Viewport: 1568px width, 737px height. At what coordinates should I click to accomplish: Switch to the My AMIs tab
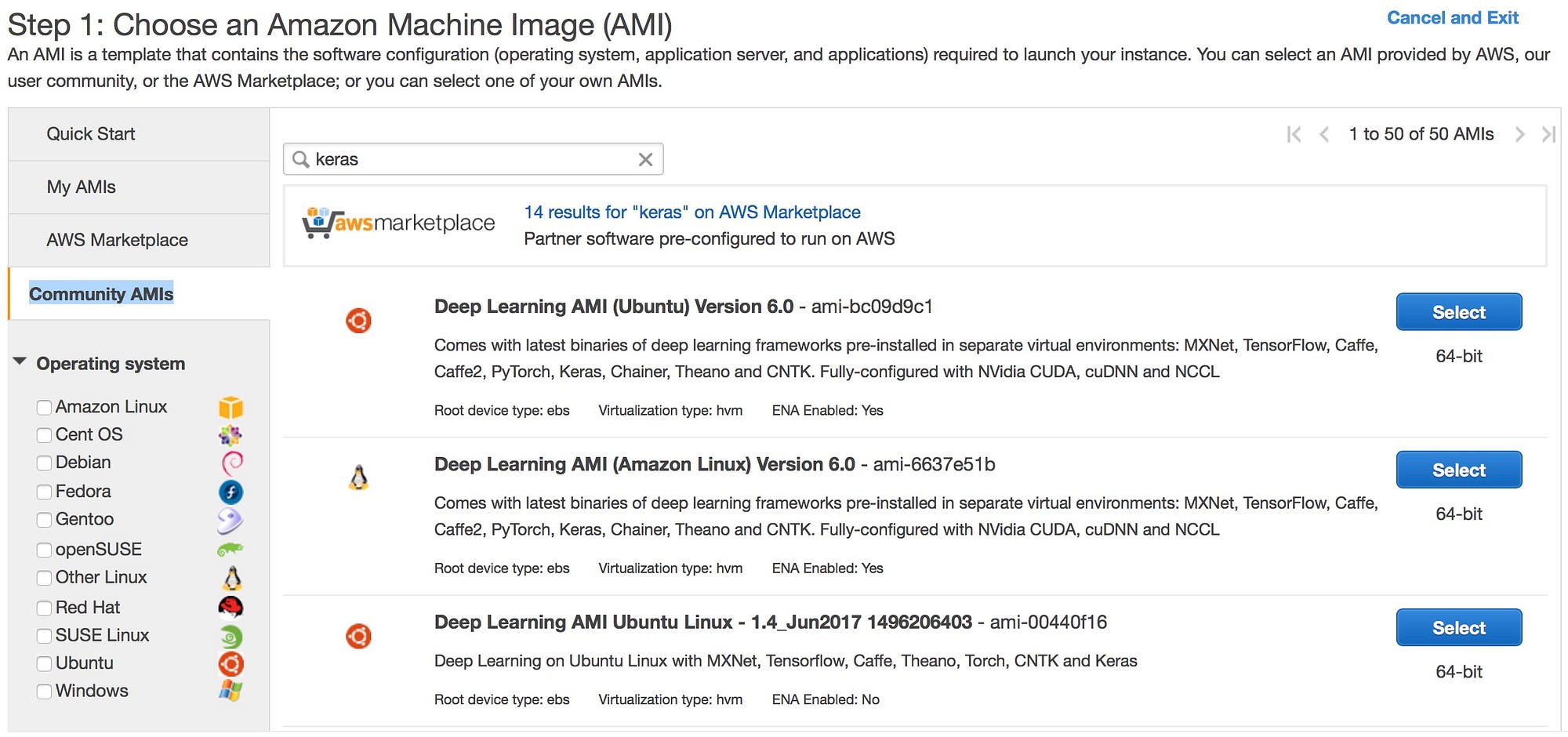(82, 187)
